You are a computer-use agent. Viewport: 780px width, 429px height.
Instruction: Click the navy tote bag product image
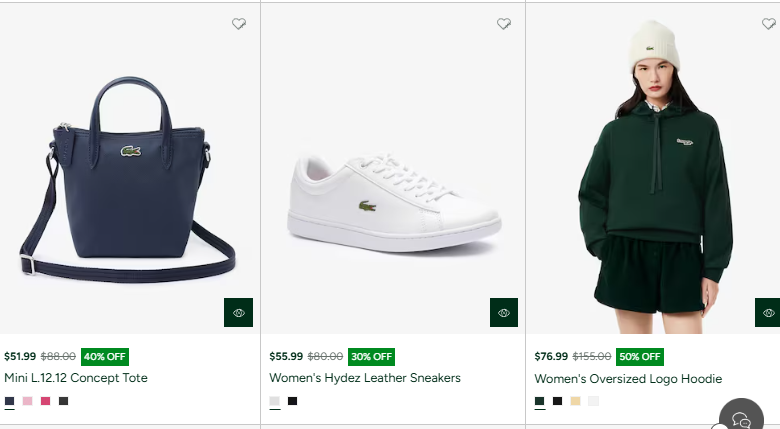[128, 180]
